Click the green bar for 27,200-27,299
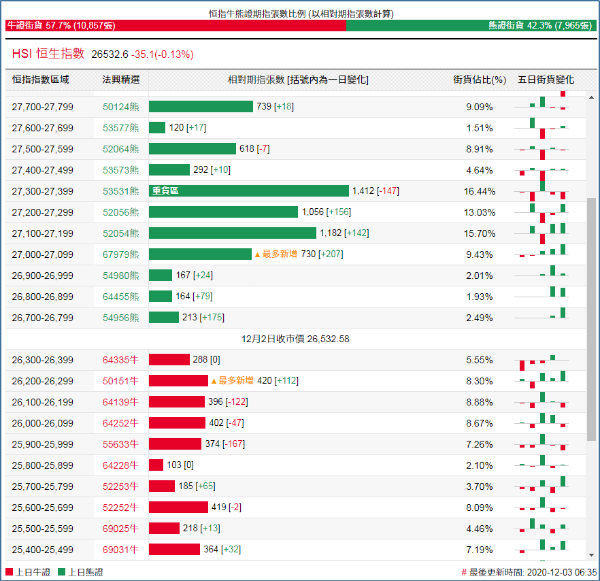This screenshot has width=600, height=581. 223,212
